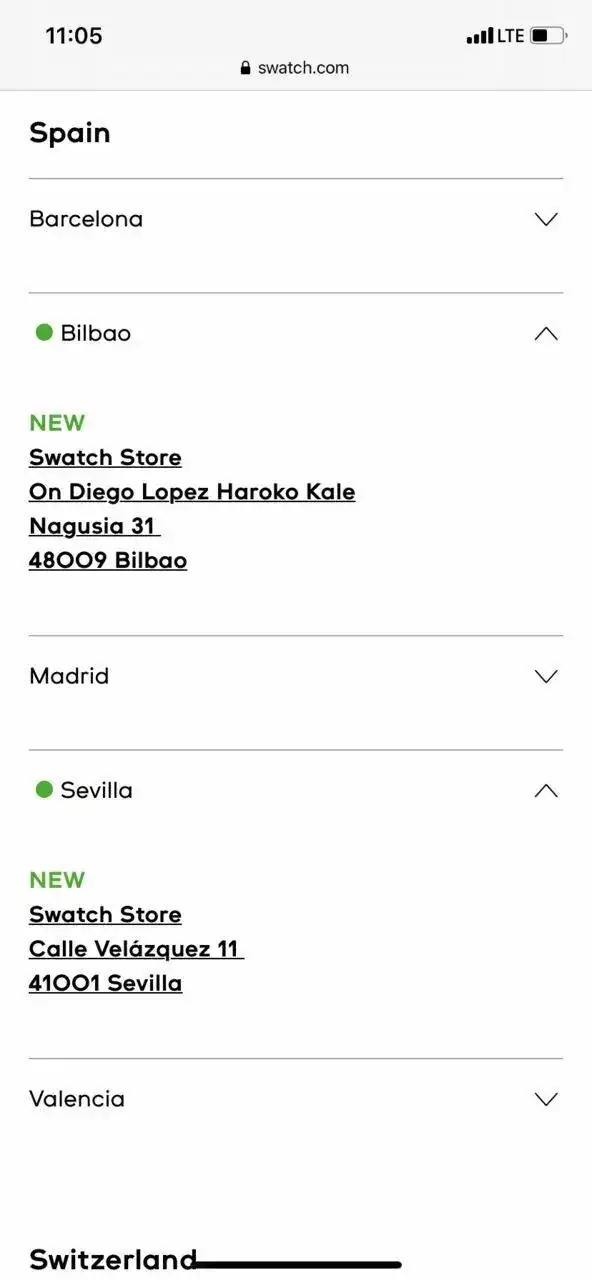Open the Nagusia 31 address link
The image size is (592, 1280).
94,526
